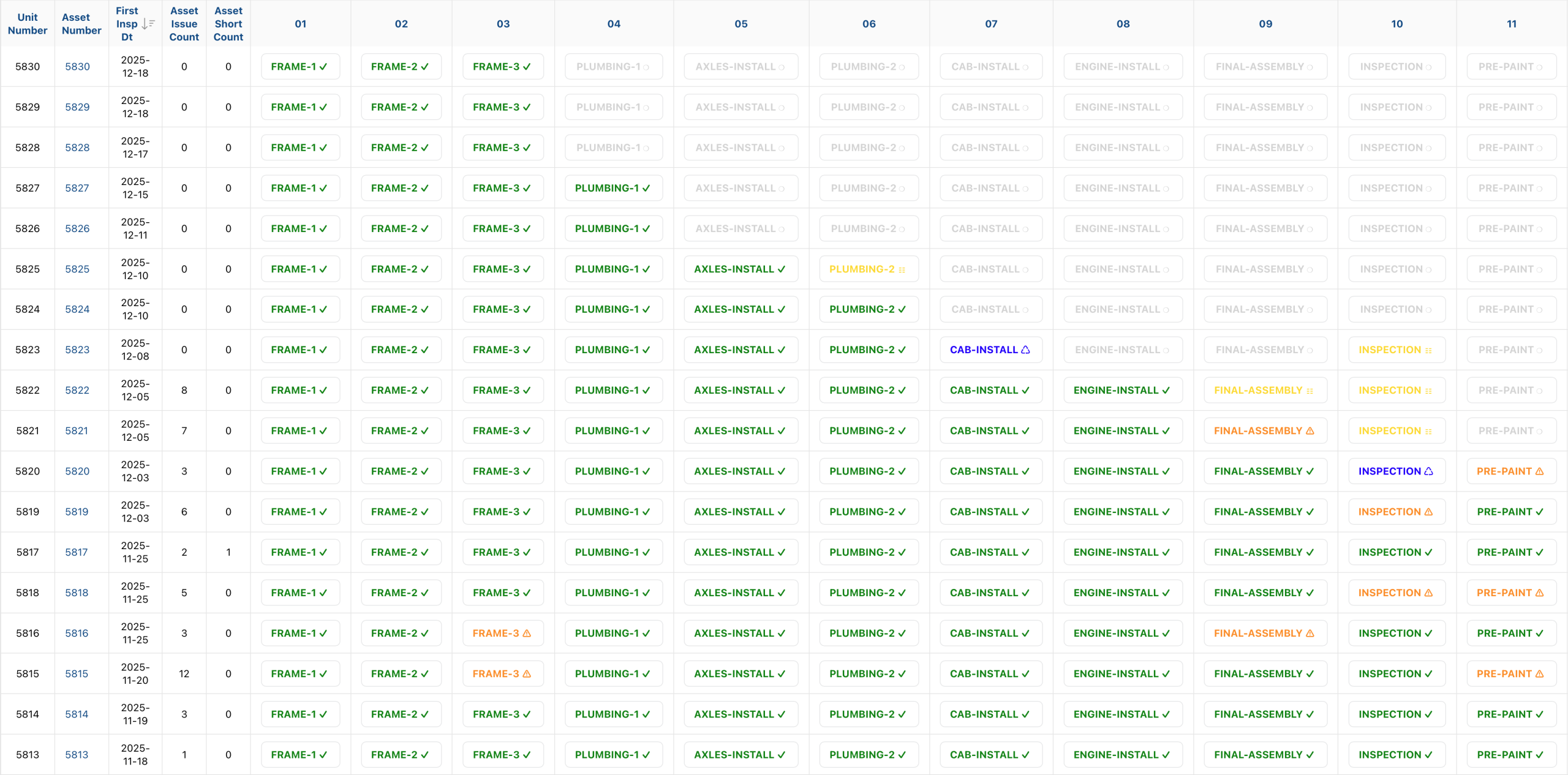This screenshot has height=775, width=1568.
Task: Click inactive PLUMBING-1 button for unit 5829
Action: coord(613,107)
